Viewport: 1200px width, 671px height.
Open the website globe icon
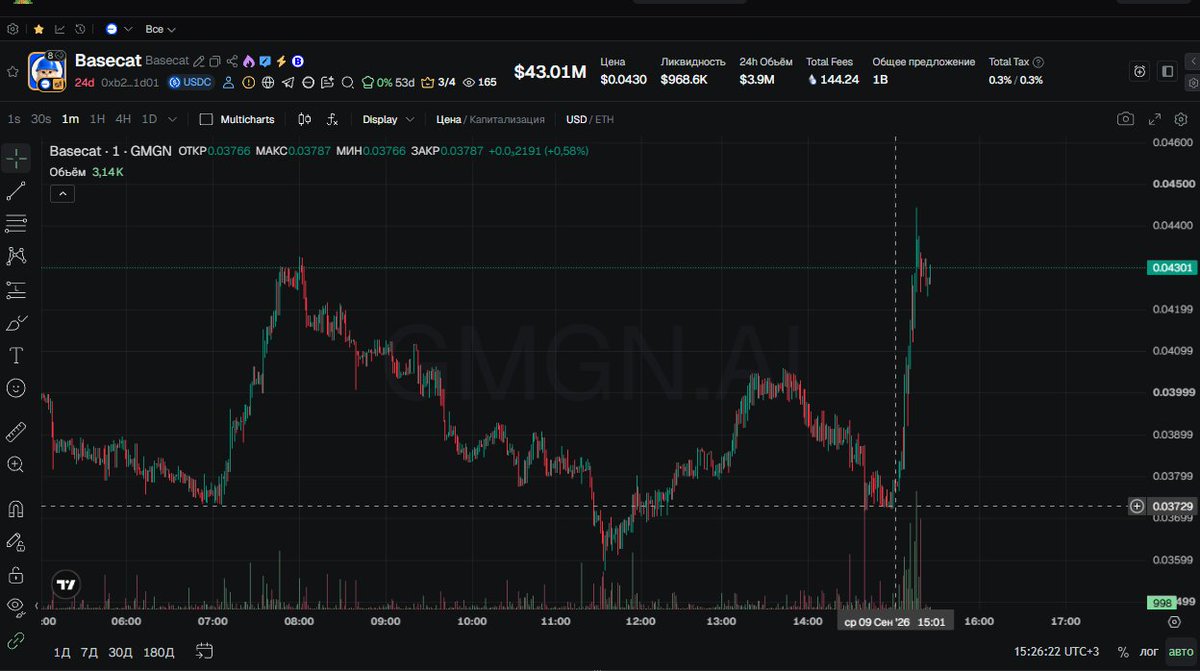[268, 83]
